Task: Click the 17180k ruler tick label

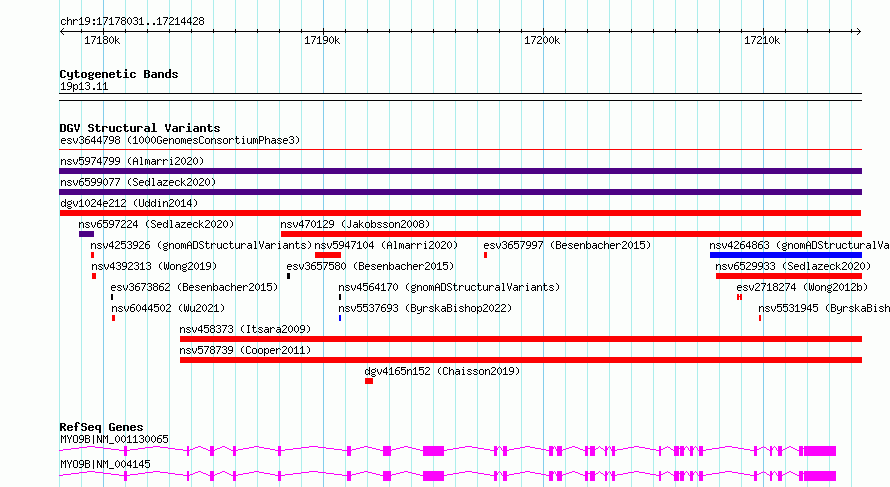Action: tap(102, 40)
